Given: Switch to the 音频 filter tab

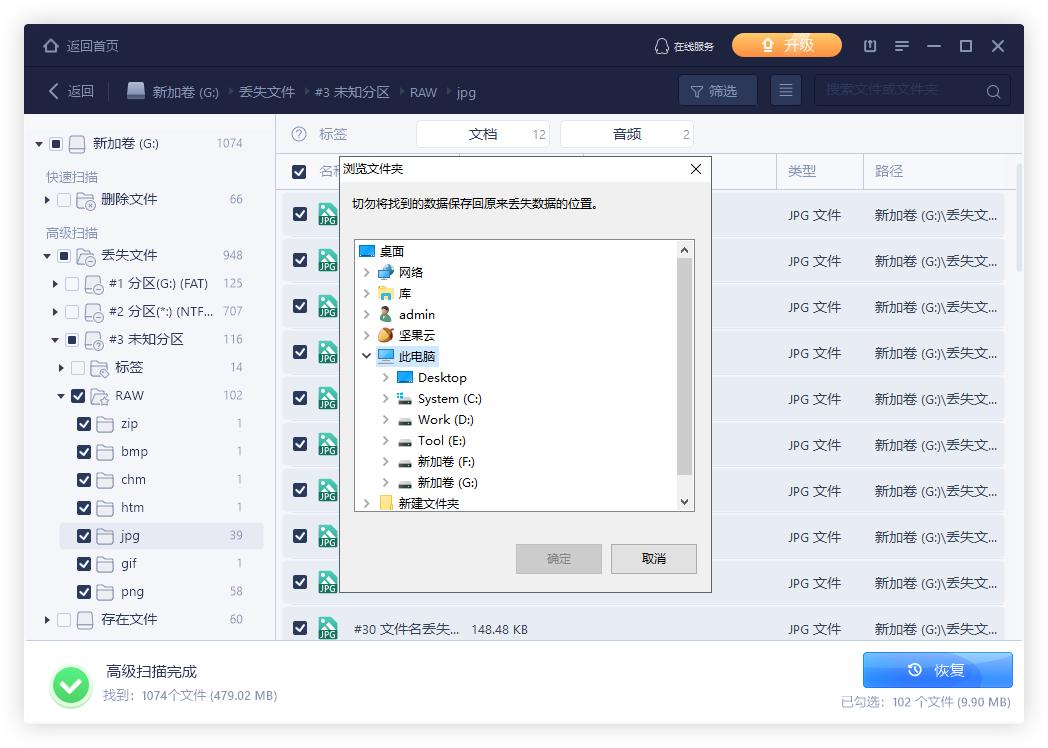Looking at the screenshot, I should (x=626, y=133).
